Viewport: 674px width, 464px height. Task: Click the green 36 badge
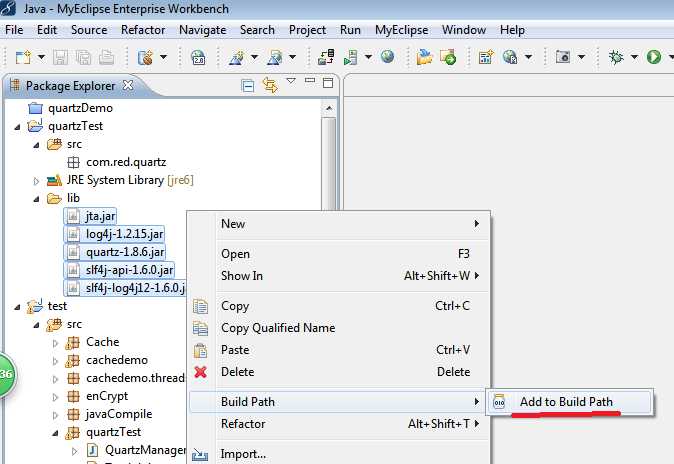[6, 374]
